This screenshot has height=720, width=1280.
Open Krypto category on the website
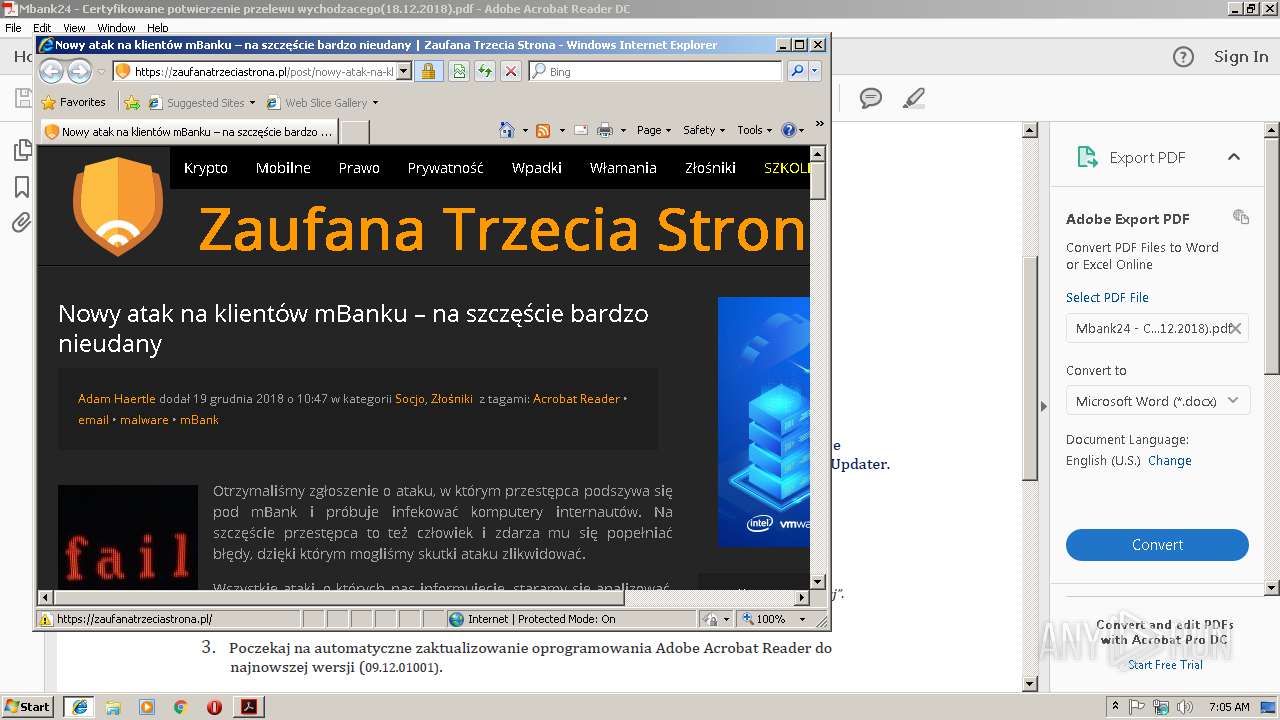[x=206, y=168]
